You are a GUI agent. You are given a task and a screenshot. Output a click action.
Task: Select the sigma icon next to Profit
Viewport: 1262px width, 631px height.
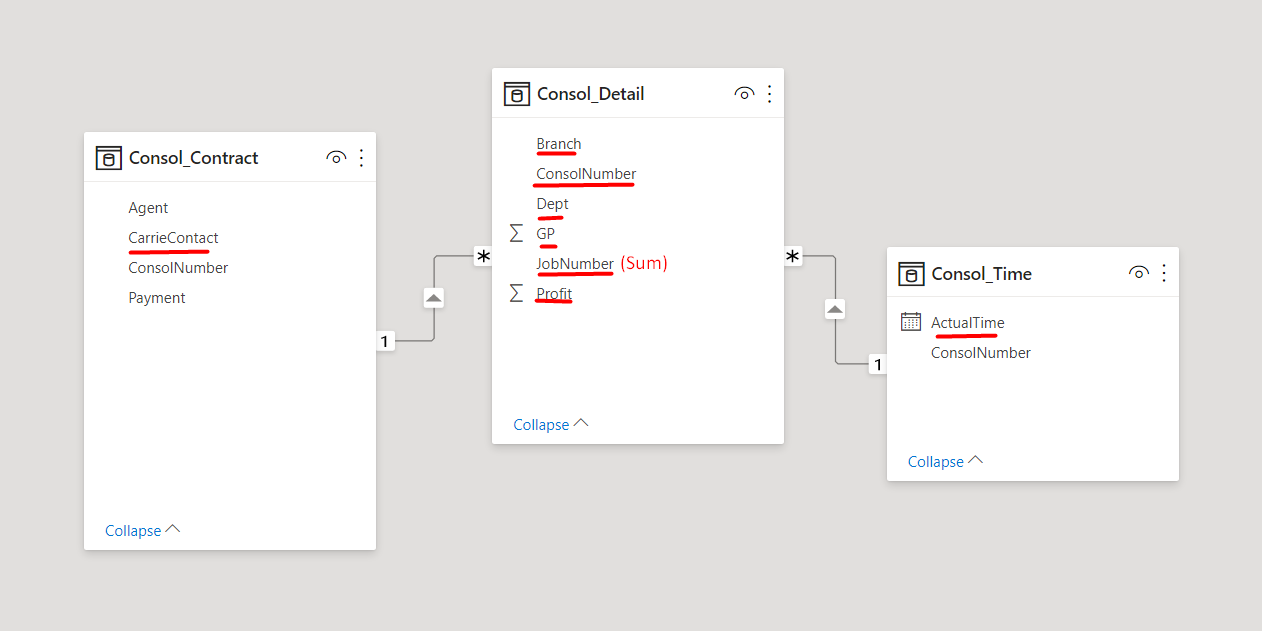[x=516, y=293]
